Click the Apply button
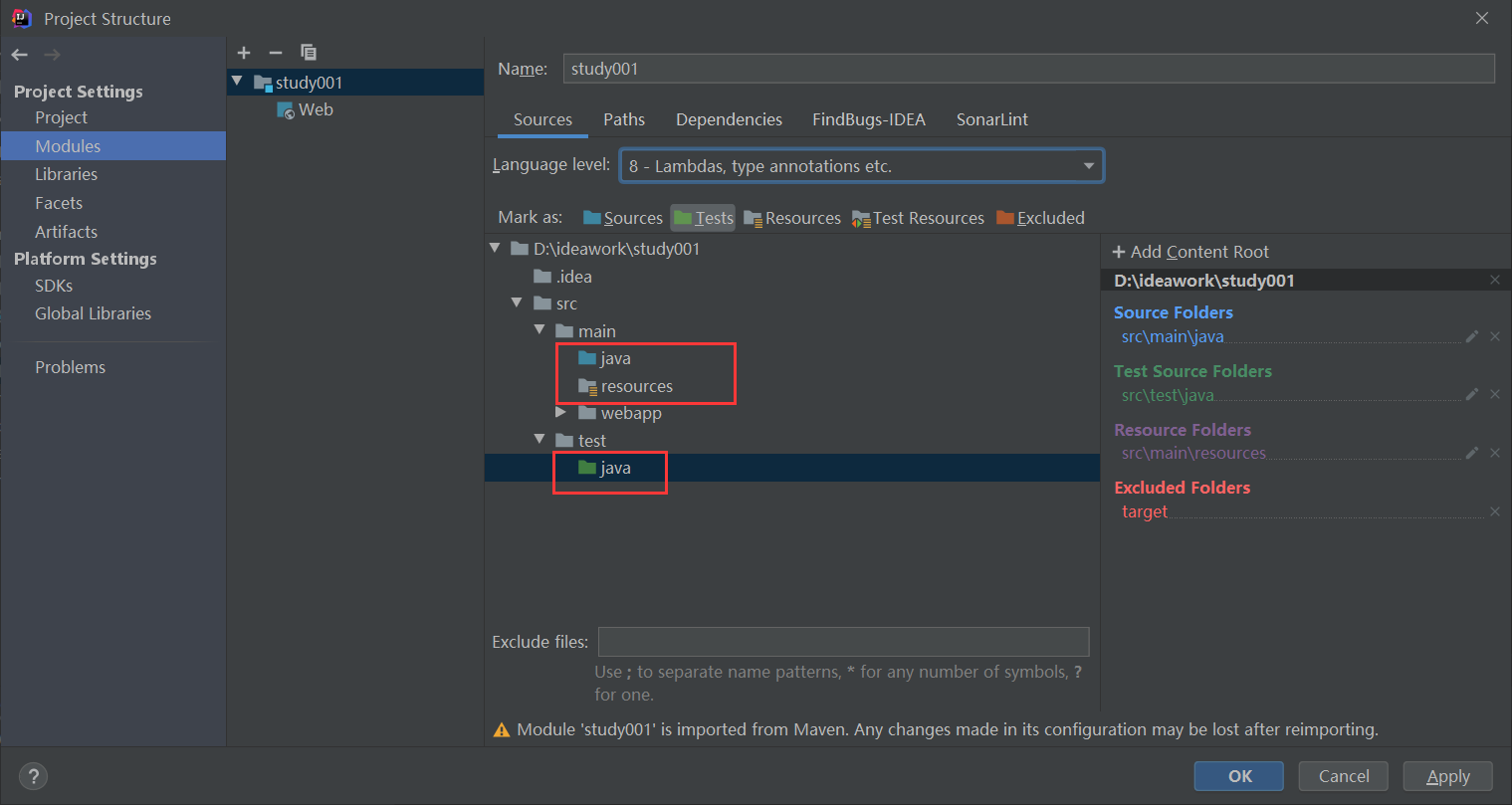The image size is (1512, 805). point(1447,776)
